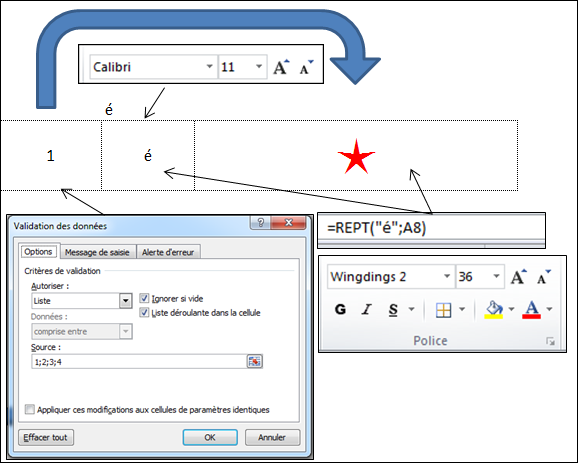Screen dimensions: 578x463
Task: Confirm with the OK button
Action: [x=210, y=437]
